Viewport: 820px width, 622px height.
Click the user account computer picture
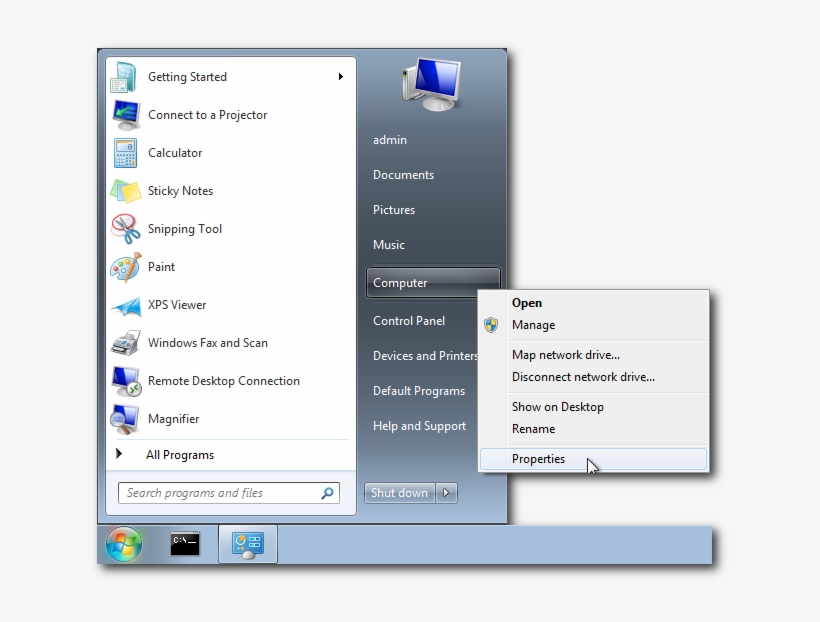(432, 84)
